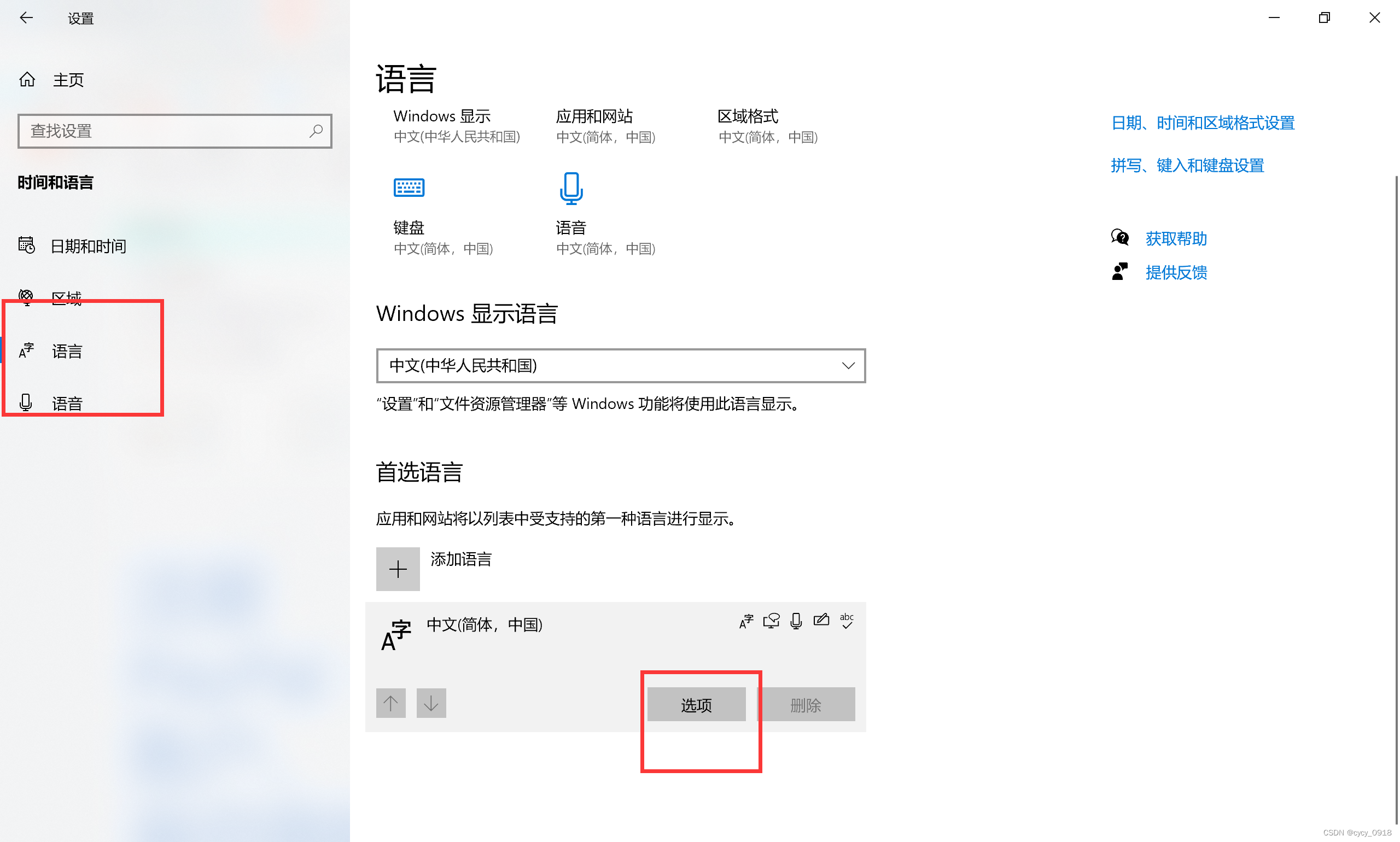Click the plus icon to add language
Screen dimensions: 1400x842
click(398, 569)
